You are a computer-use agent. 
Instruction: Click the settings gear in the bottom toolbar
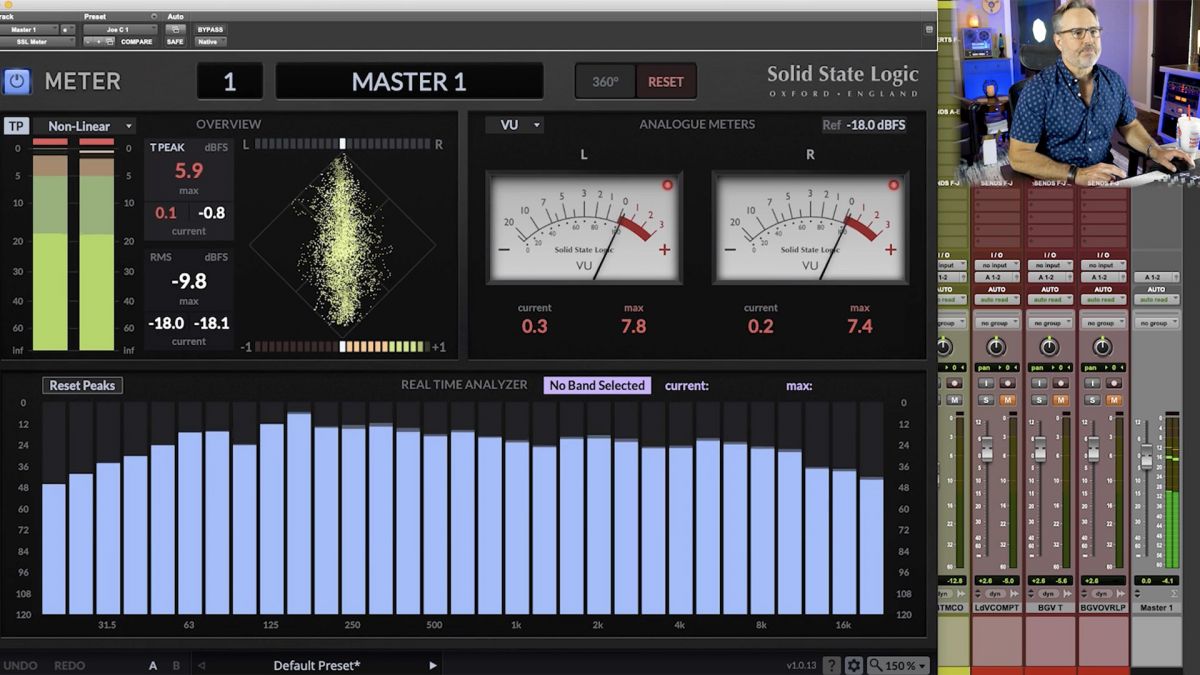tap(855, 664)
